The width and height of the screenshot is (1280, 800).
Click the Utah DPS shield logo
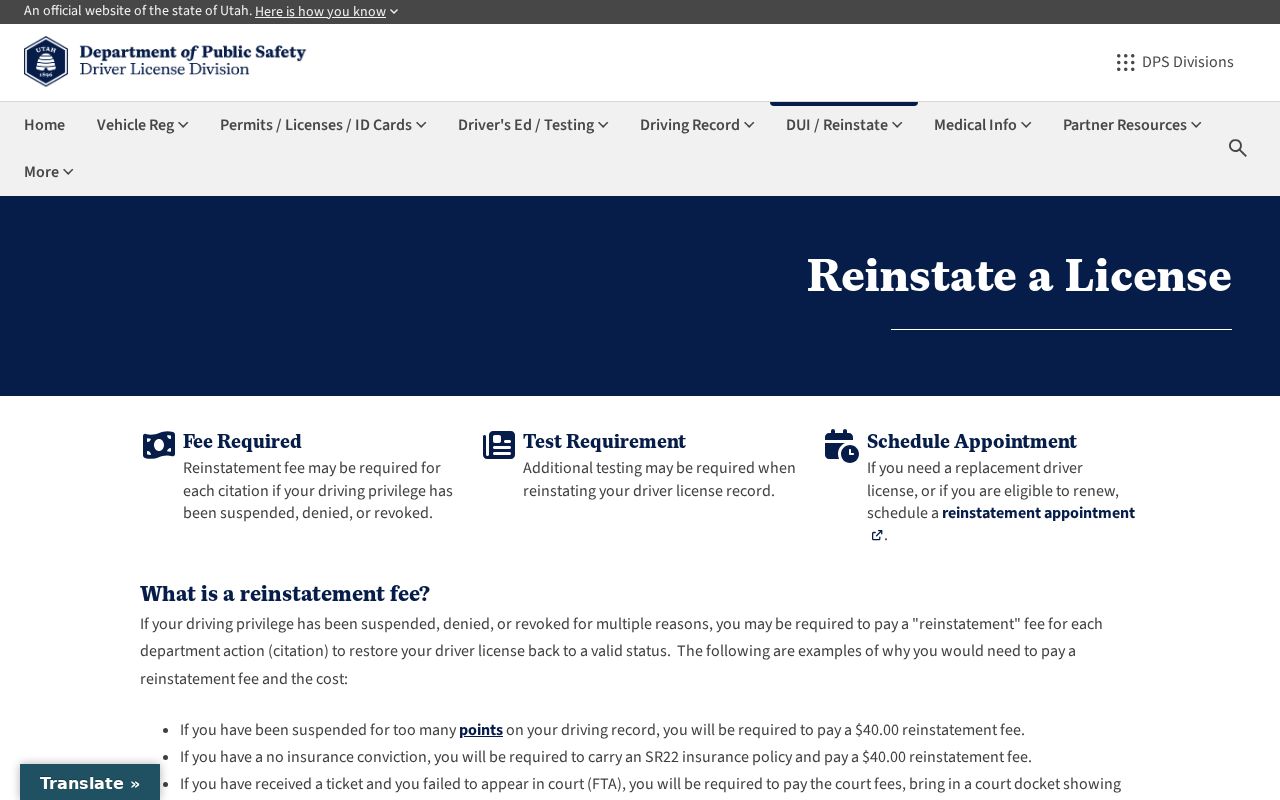(x=46, y=62)
